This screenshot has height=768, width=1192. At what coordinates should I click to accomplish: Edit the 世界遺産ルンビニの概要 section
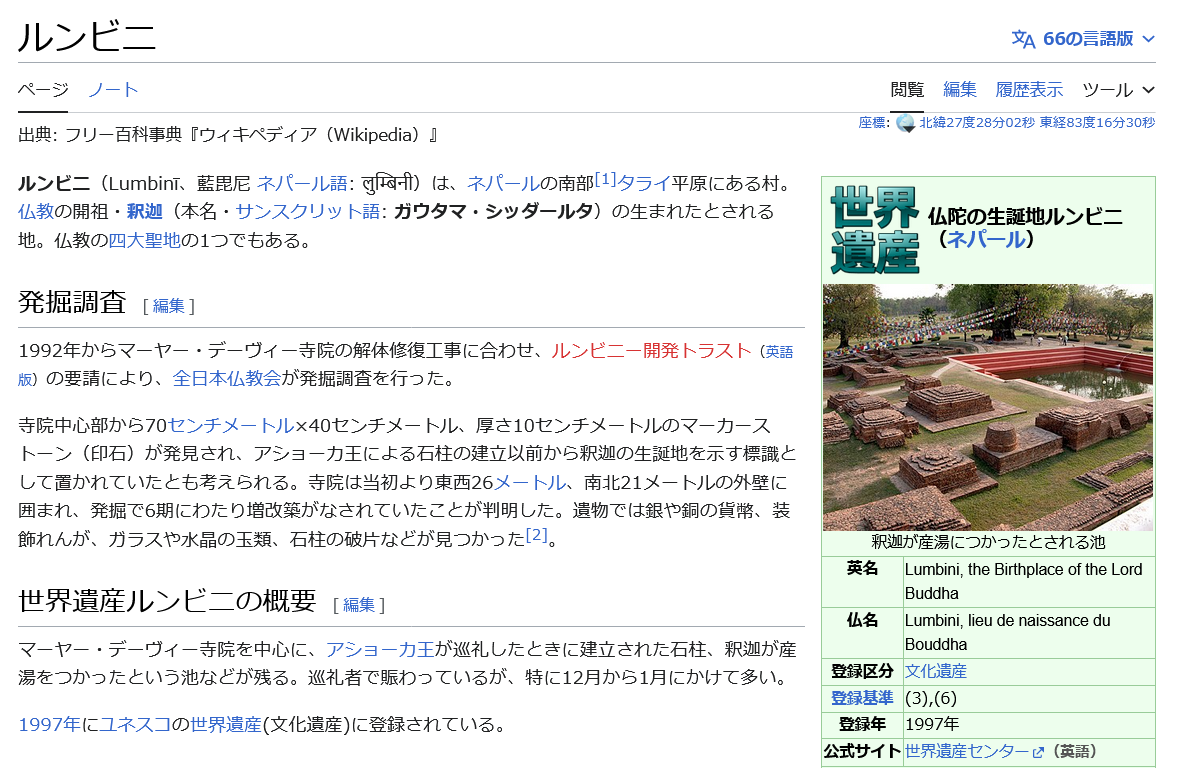pyautogui.click(x=359, y=605)
